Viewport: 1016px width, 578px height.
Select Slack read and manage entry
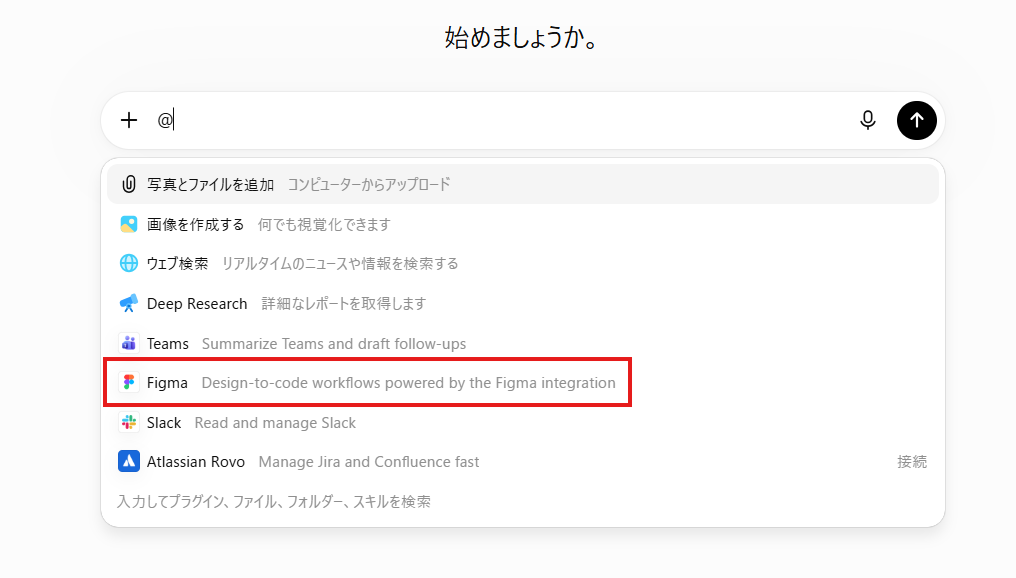[x=523, y=422]
